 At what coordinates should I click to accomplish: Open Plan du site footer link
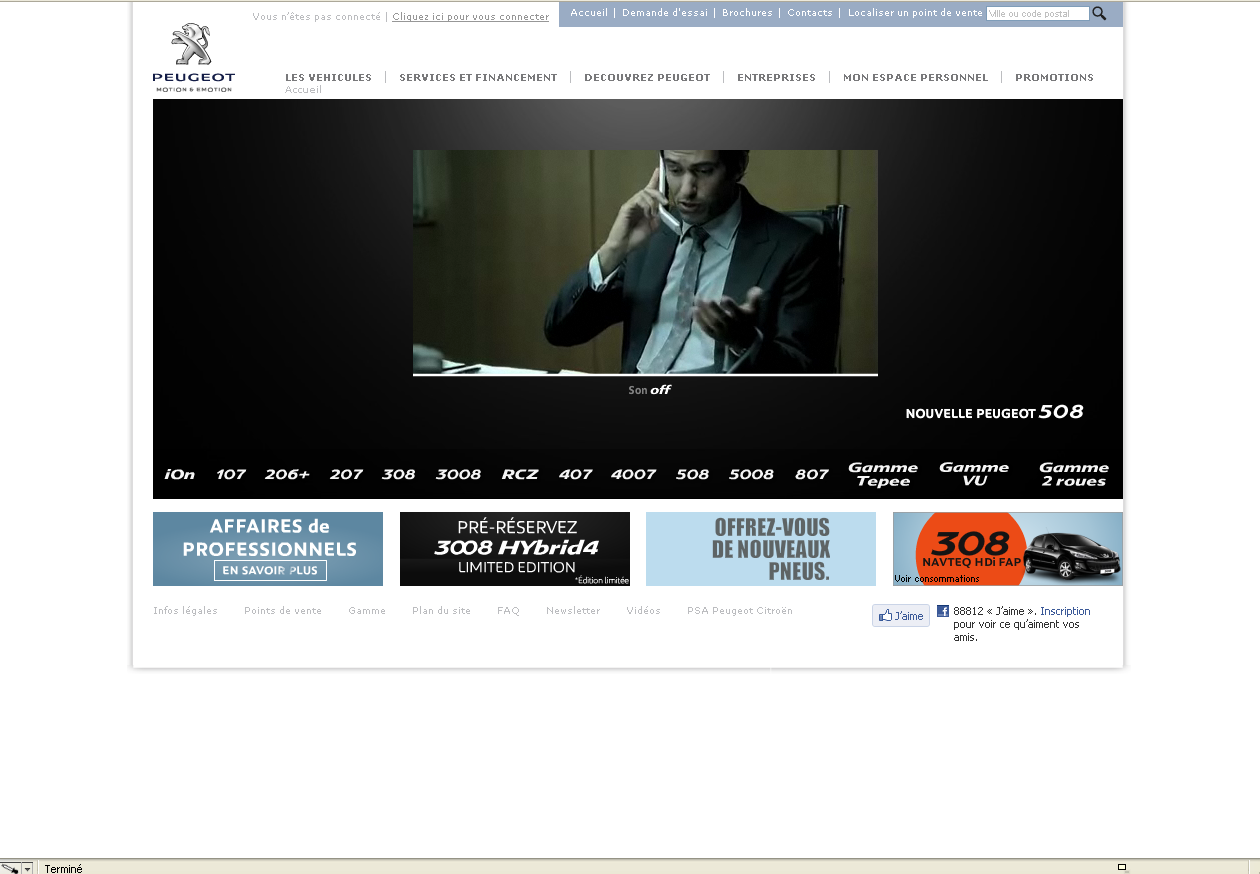pos(441,611)
